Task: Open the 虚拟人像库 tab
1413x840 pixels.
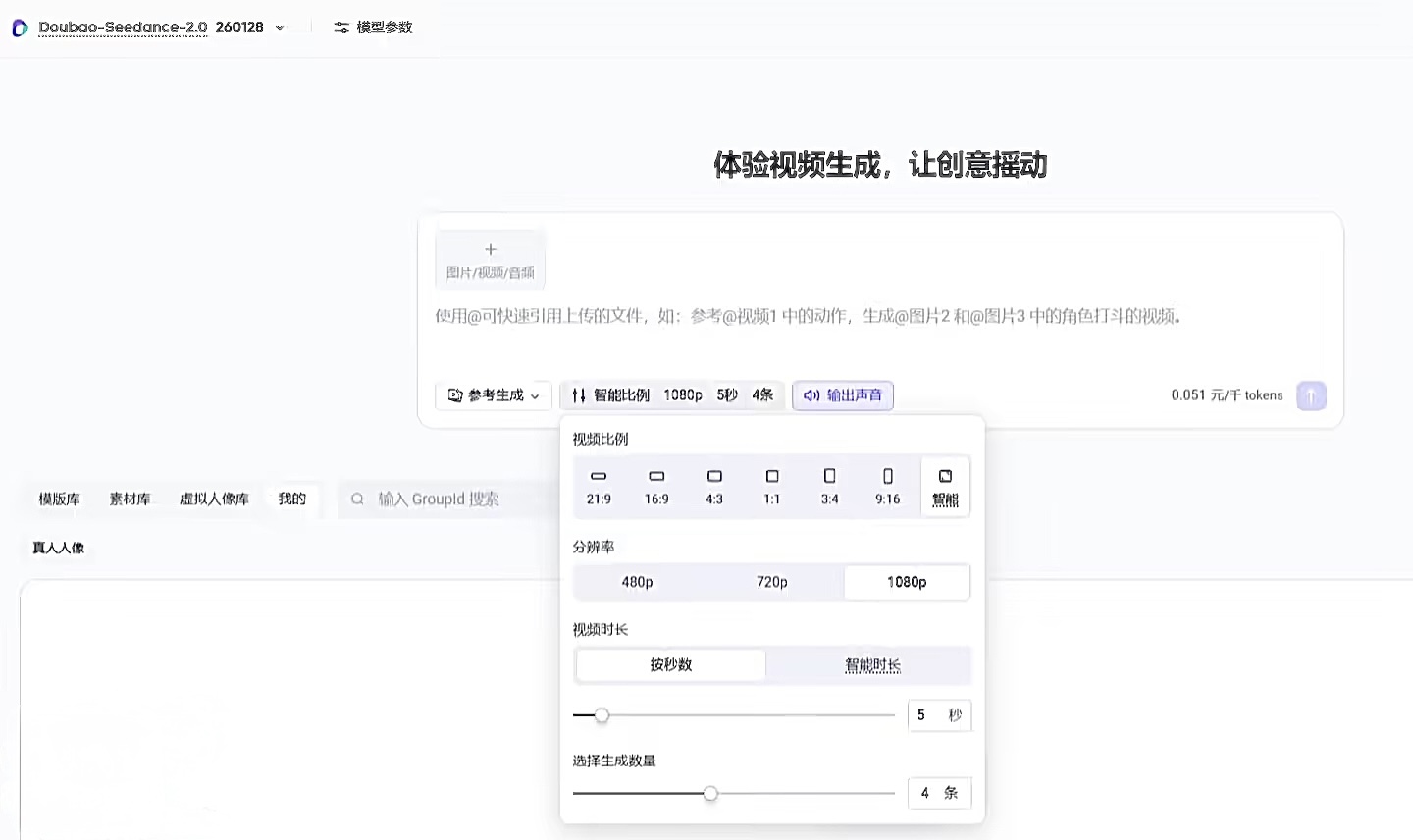Action: [214, 499]
